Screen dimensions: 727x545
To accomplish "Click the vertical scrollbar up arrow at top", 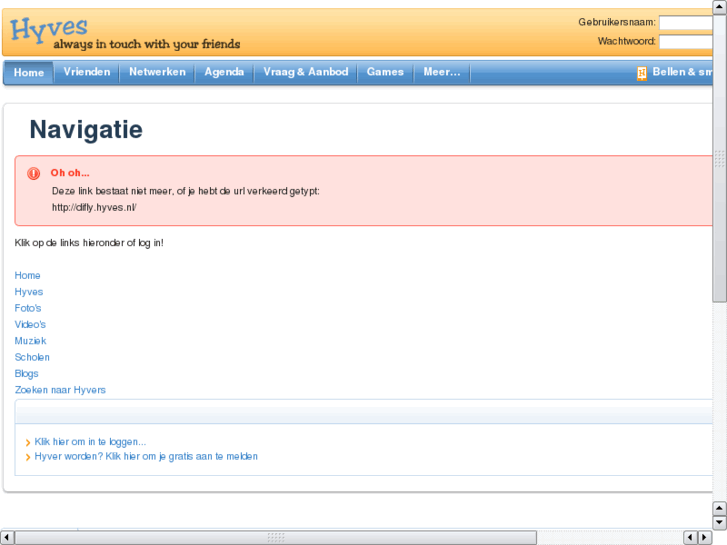I will (x=720, y=7).
